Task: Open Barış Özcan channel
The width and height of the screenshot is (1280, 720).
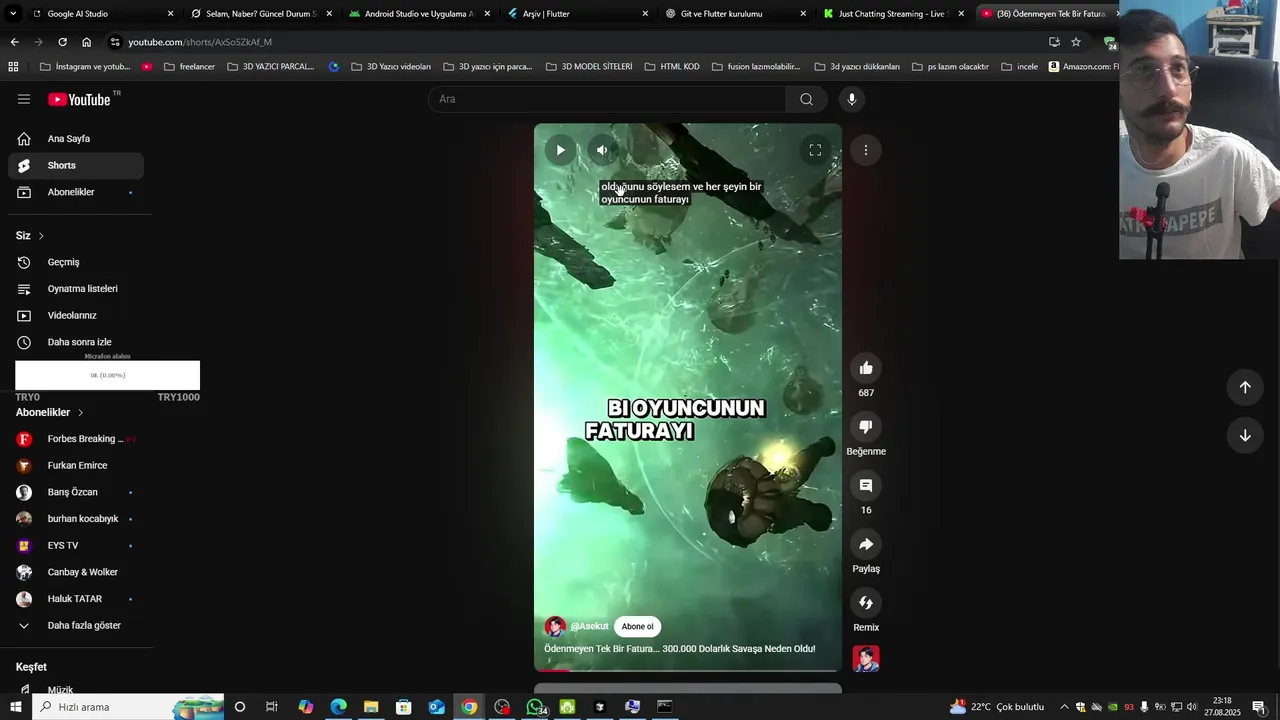Action: pyautogui.click(x=76, y=492)
